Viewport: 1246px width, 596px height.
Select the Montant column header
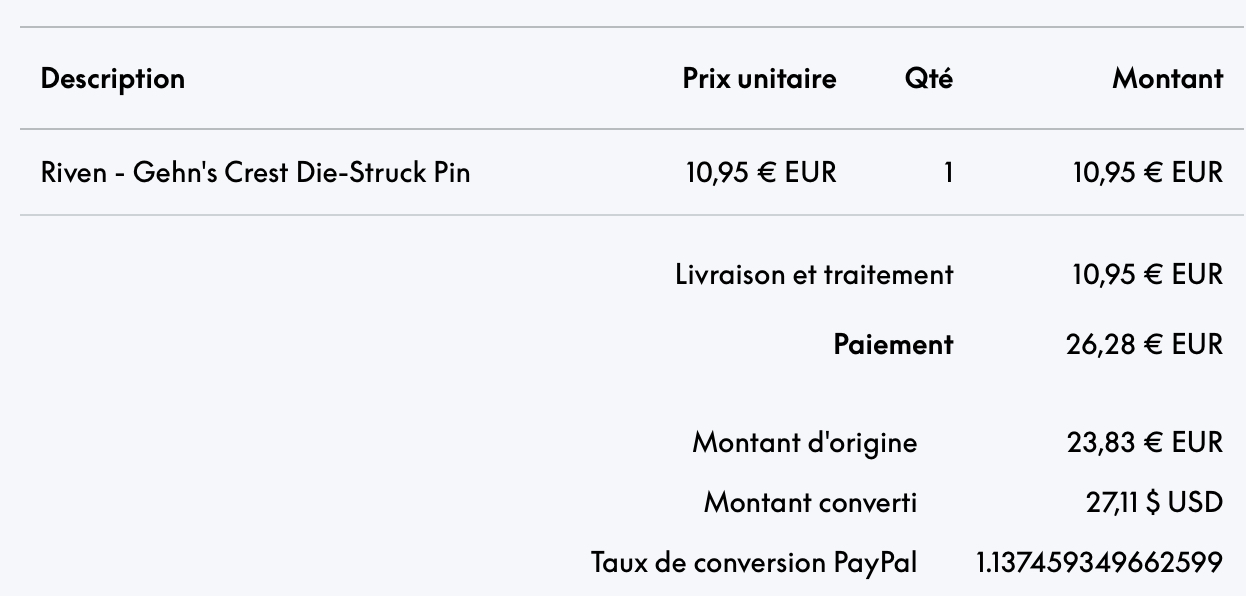coord(1167,79)
